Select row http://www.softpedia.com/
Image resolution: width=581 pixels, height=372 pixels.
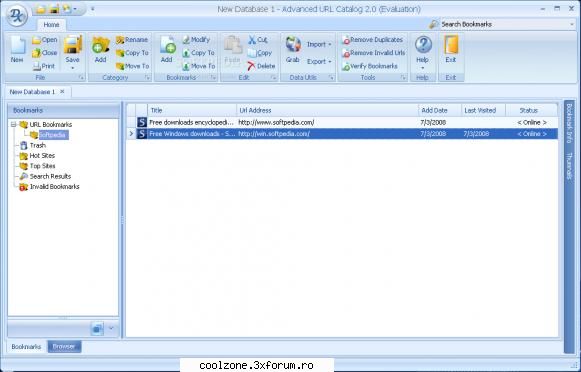[342, 122]
